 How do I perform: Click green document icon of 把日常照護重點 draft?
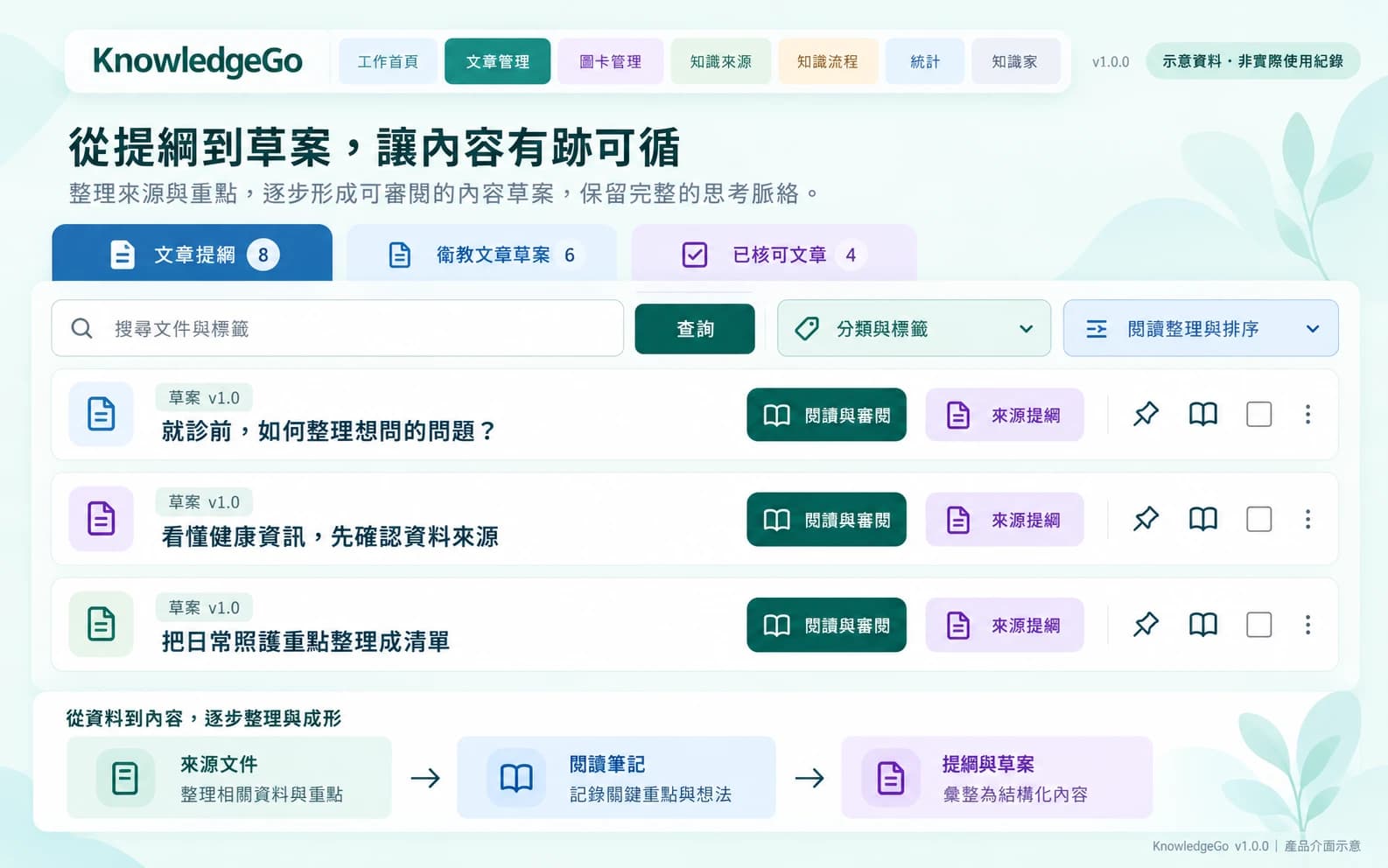(102, 624)
